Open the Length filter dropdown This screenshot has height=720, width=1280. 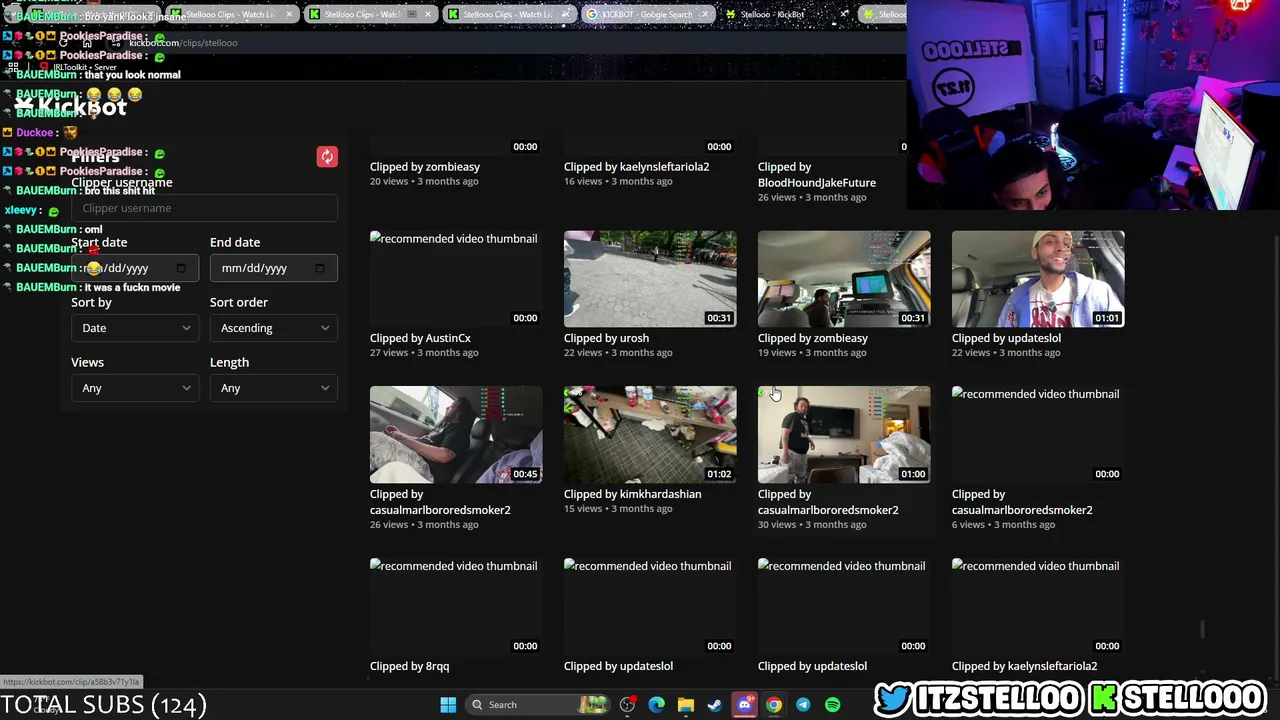[274, 388]
